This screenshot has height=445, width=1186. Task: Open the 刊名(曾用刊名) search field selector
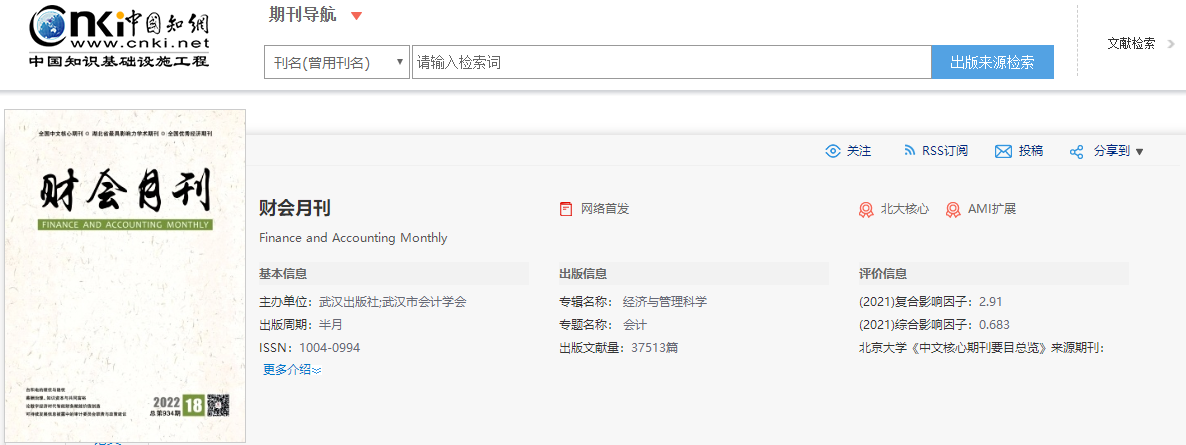tap(337, 63)
